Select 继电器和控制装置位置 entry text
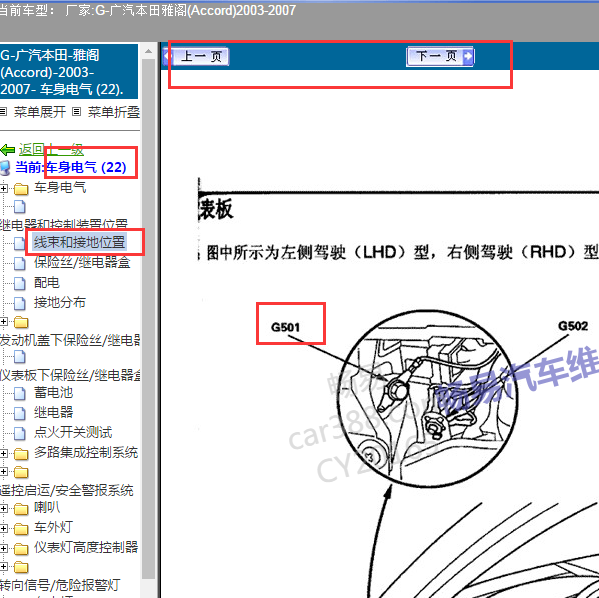 63,225
